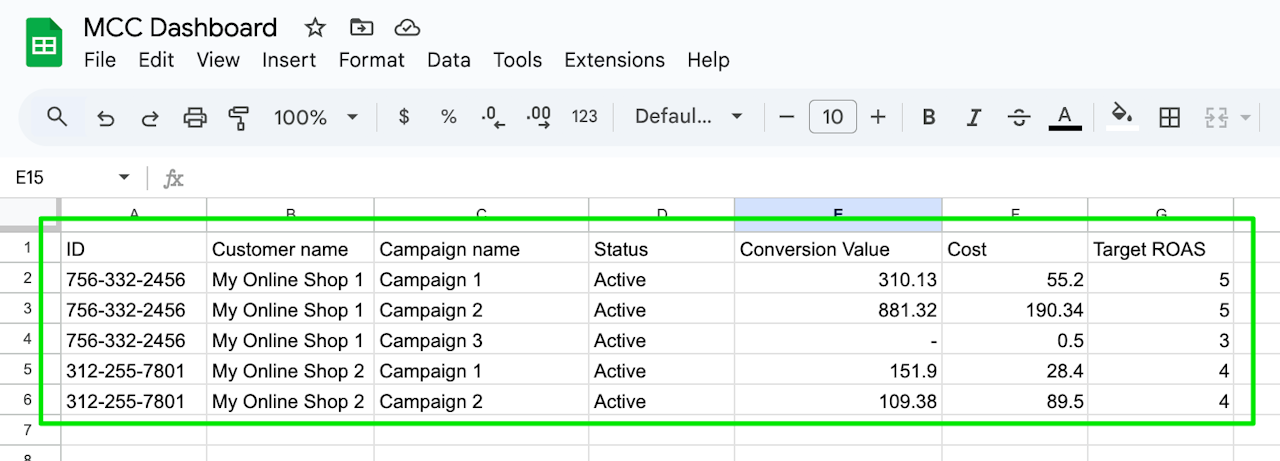Image resolution: width=1280 pixels, height=461 pixels.
Task: Open the Default font dropdown
Action: point(689,117)
